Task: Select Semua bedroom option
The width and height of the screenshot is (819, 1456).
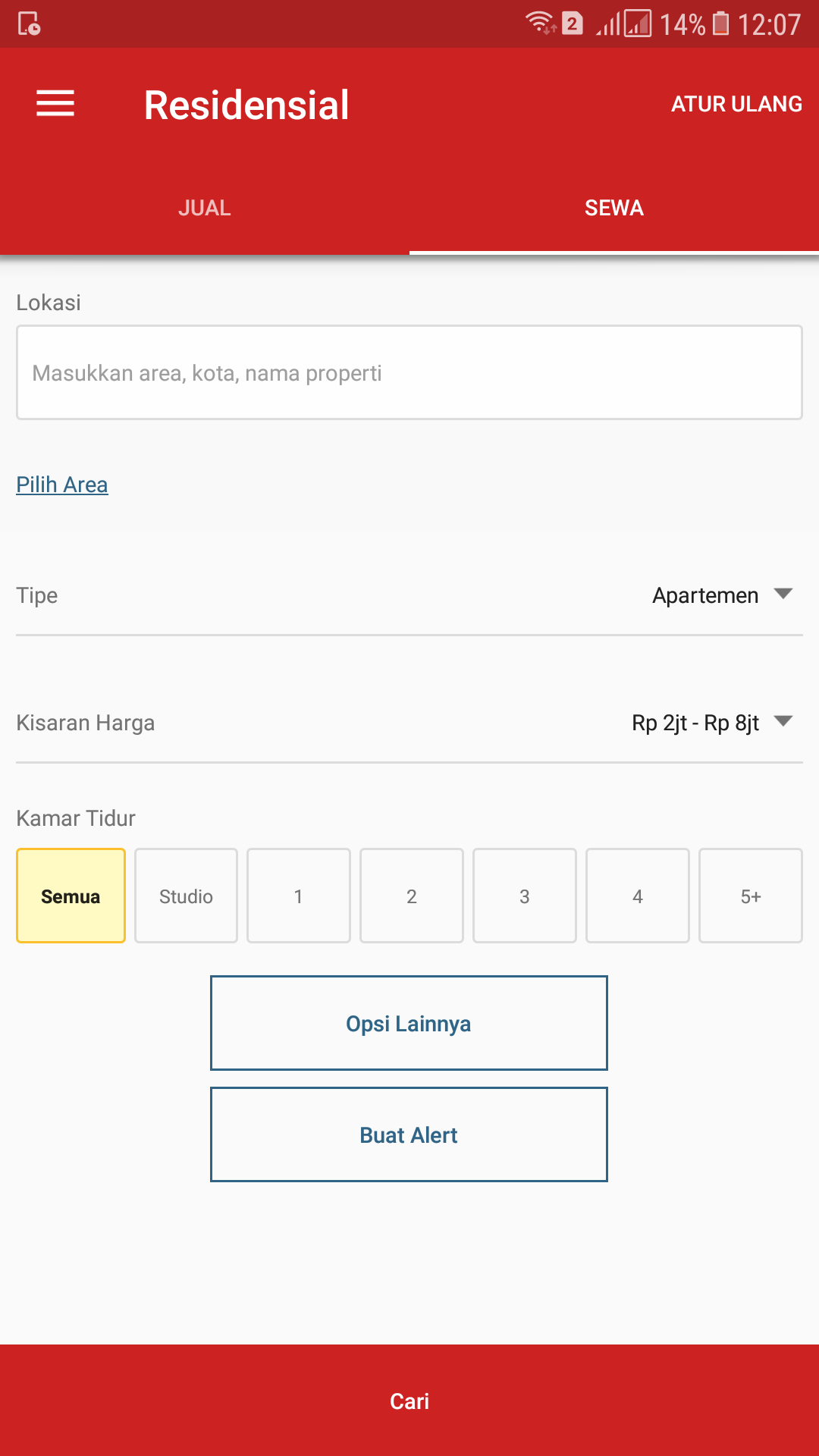Action: click(x=71, y=896)
